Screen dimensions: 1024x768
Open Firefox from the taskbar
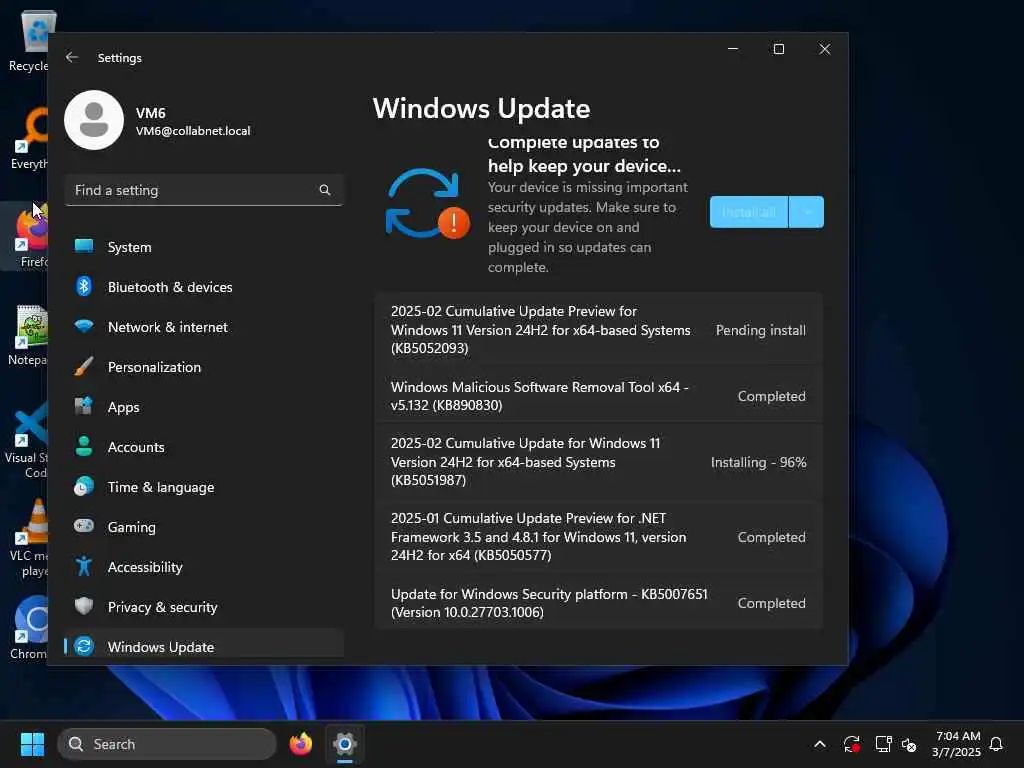click(x=301, y=744)
